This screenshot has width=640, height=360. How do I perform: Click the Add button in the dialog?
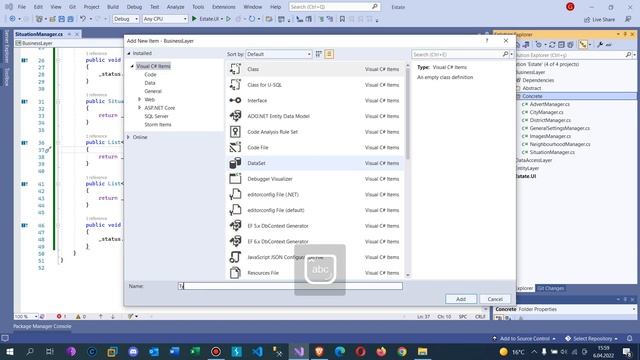click(461, 299)
